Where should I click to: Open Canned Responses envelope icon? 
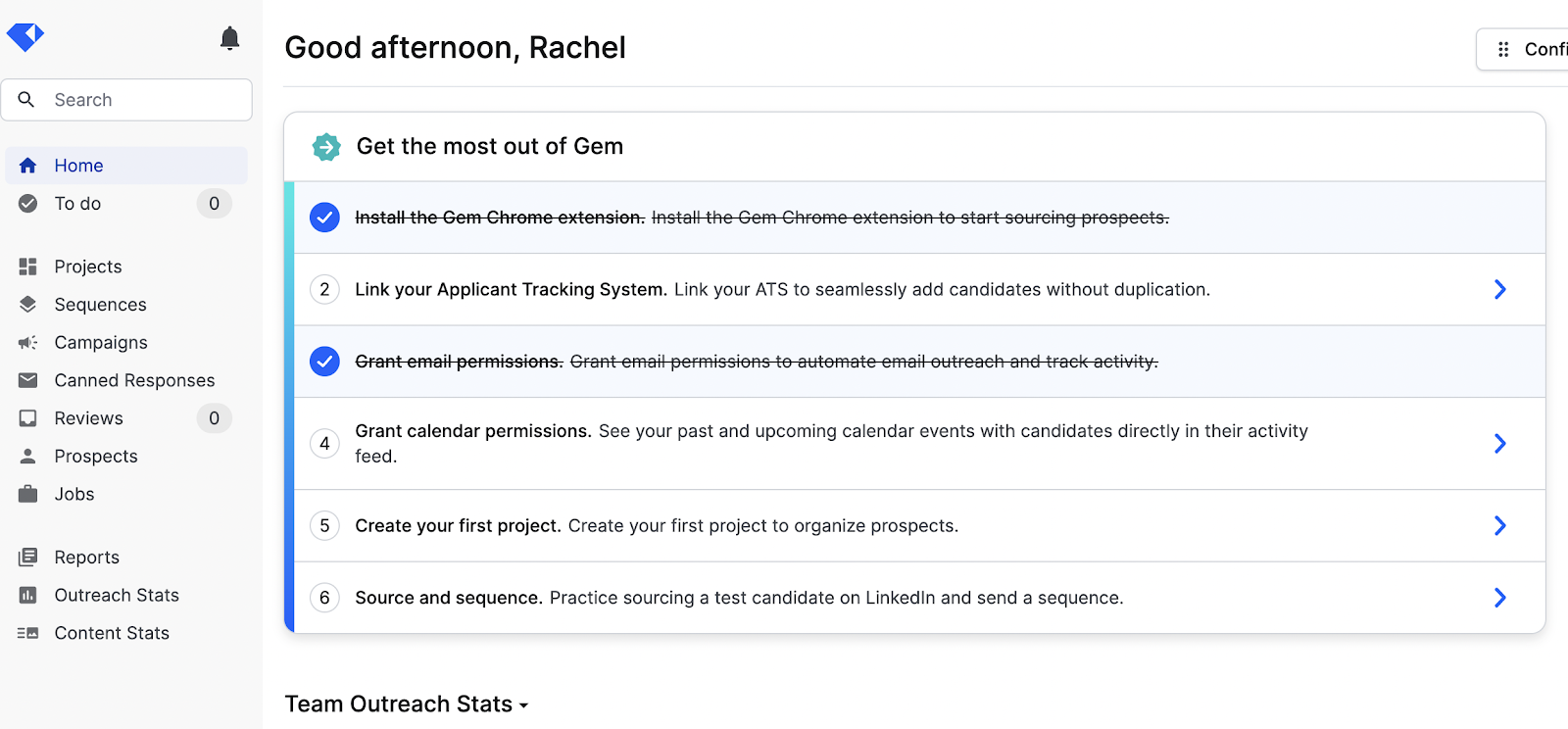pyautogui.click(x=27, y=380)
